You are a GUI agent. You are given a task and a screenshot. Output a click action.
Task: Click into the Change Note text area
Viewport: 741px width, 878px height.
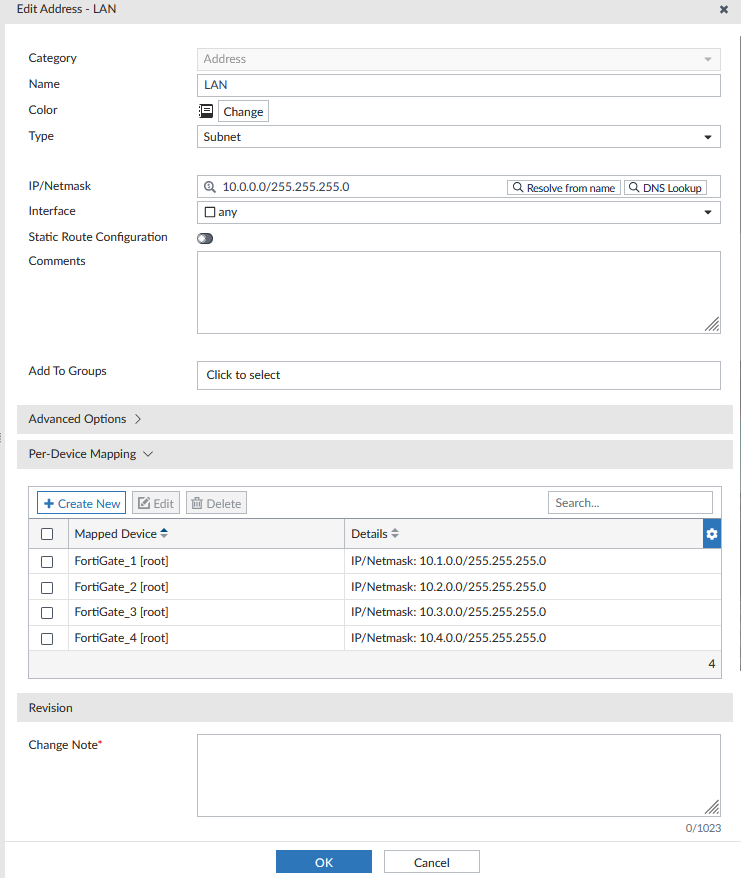pos(458,775)
